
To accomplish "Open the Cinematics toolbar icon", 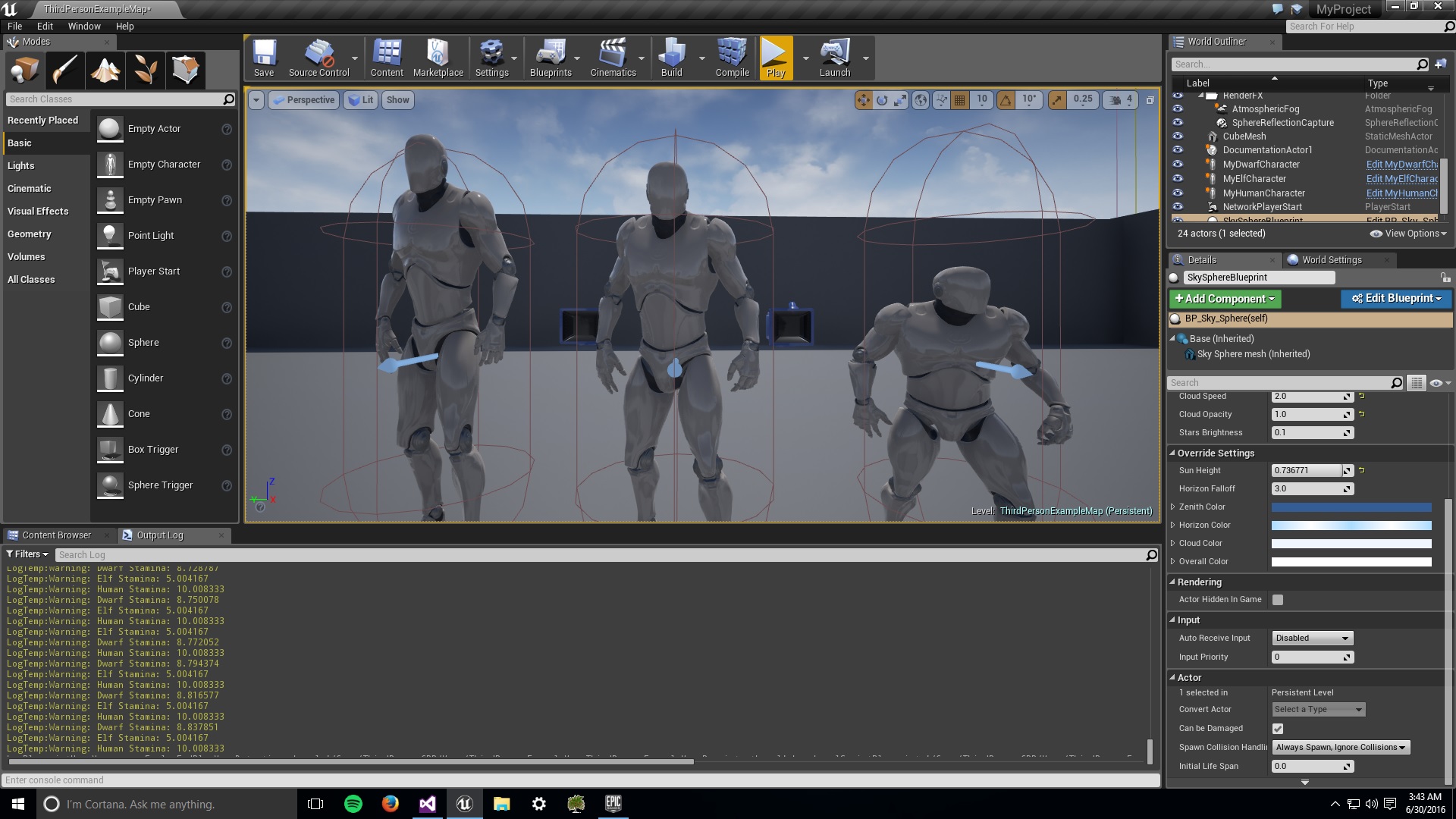I will [613, 58].
